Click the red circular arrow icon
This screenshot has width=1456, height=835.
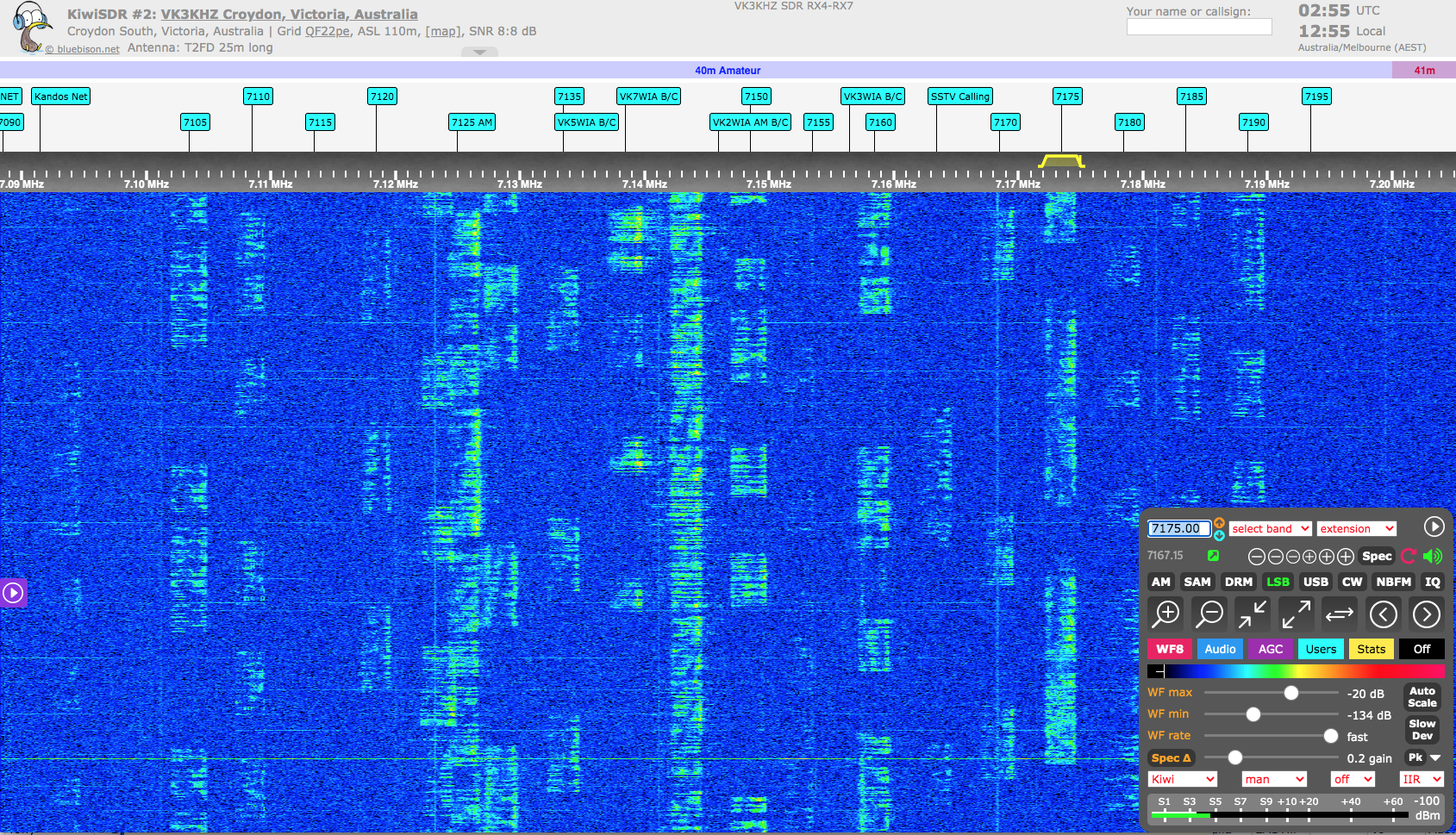pyautogui.click(x=1409, y=556)
